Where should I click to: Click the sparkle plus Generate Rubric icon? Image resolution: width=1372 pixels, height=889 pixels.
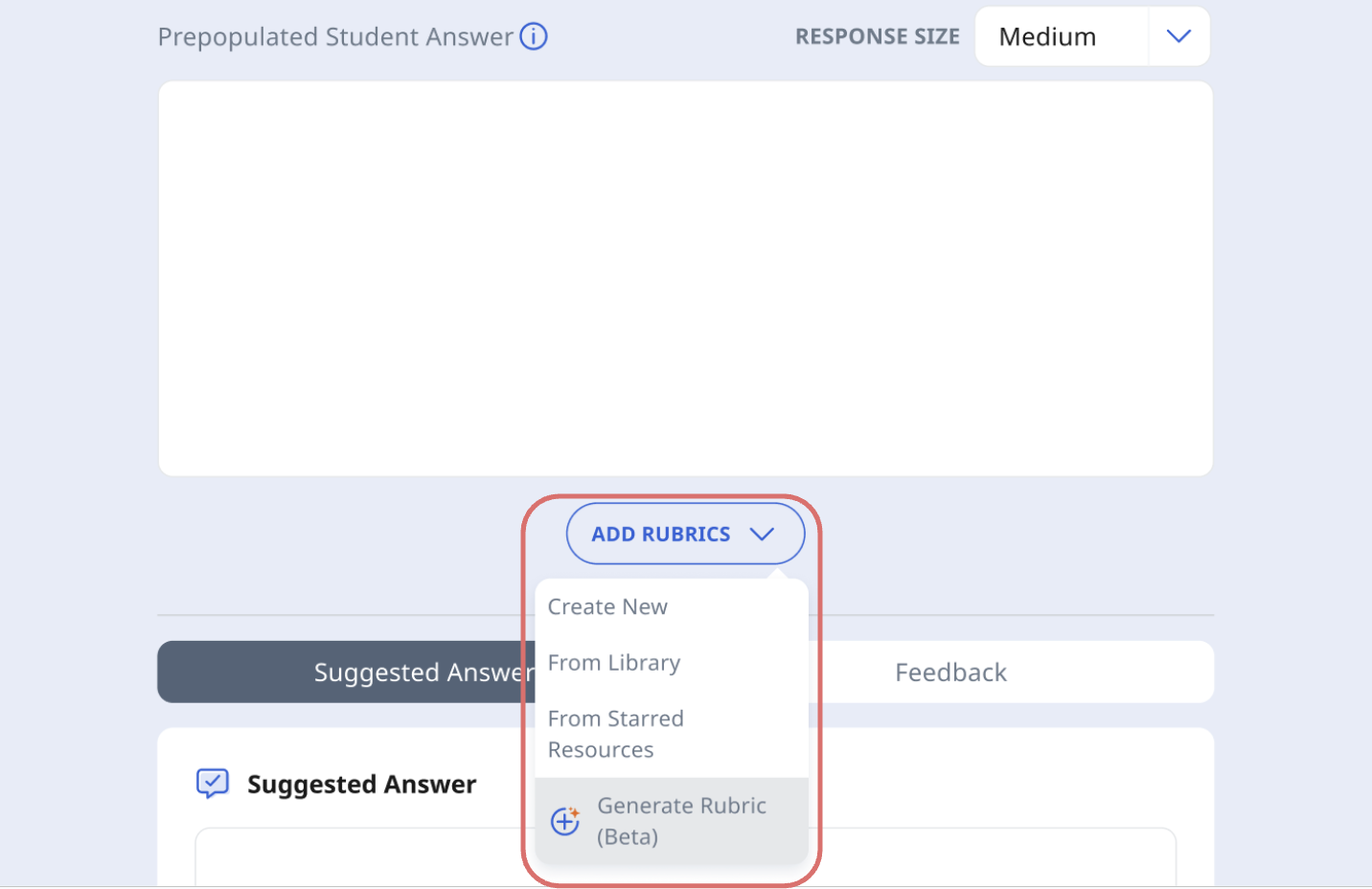(x=565, y=821)
